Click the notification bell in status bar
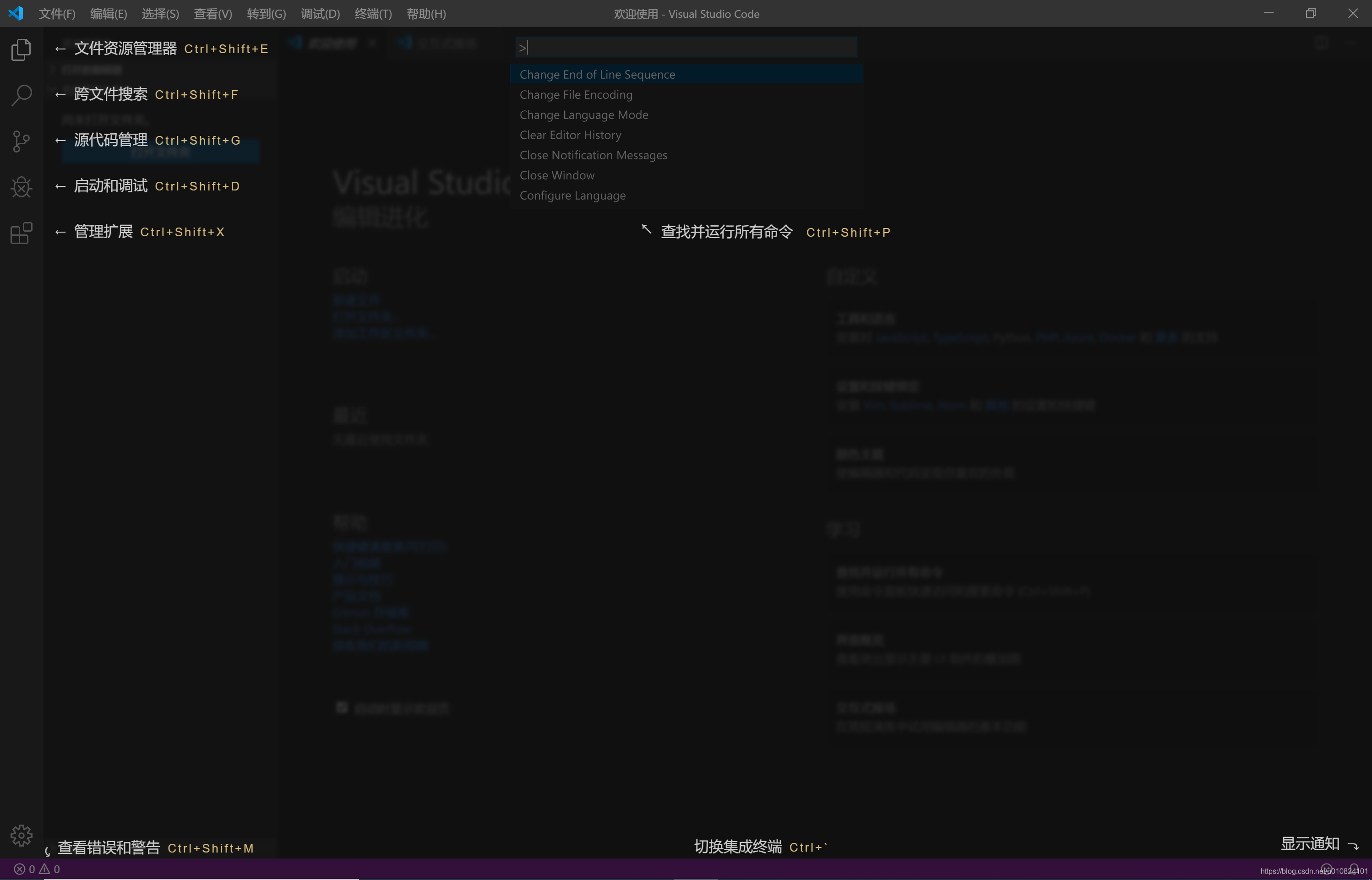Image resolution: width=1372 pixels, height=880 pixels. tap(1354, 869)
